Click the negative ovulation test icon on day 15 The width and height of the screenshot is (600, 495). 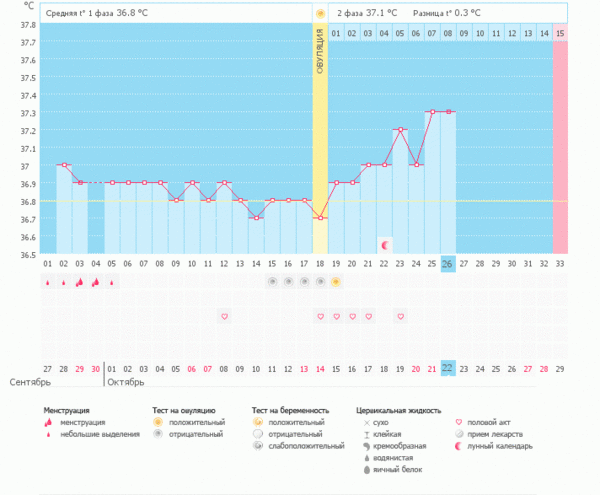(x=272, y=282)
